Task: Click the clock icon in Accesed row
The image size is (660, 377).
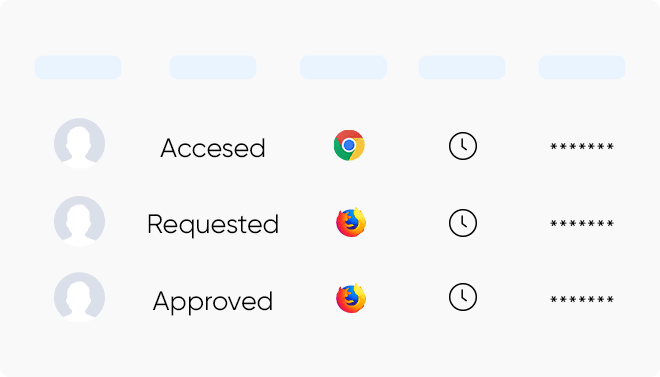Action: click(x=463, y=146)
